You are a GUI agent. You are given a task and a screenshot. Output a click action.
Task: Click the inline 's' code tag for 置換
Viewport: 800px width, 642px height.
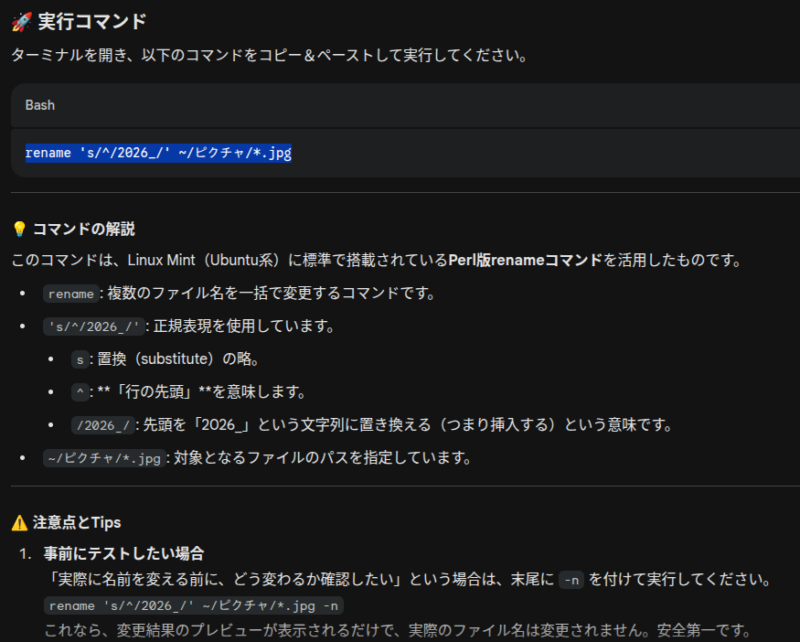click(79, 360)
